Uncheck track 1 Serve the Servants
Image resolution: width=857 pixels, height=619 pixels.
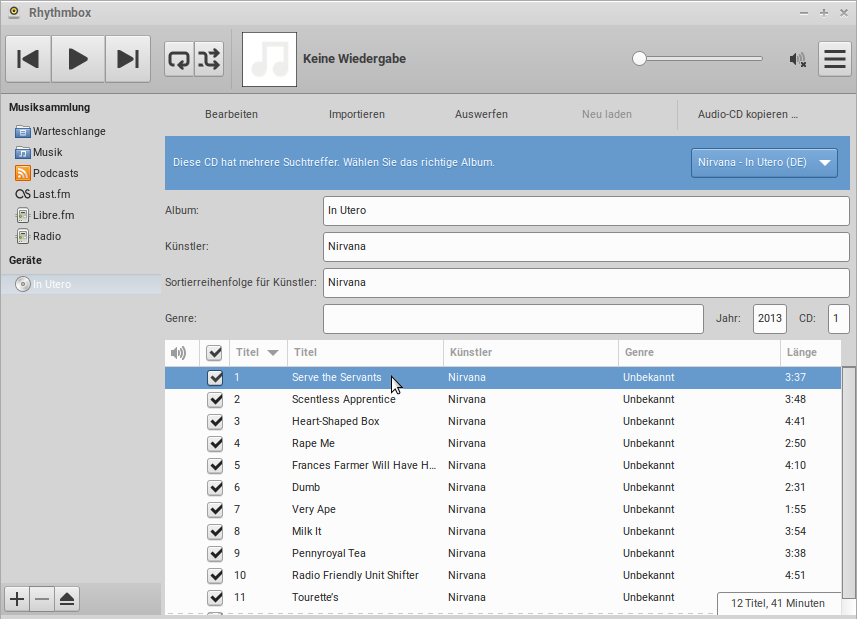[x=215, y=378]
